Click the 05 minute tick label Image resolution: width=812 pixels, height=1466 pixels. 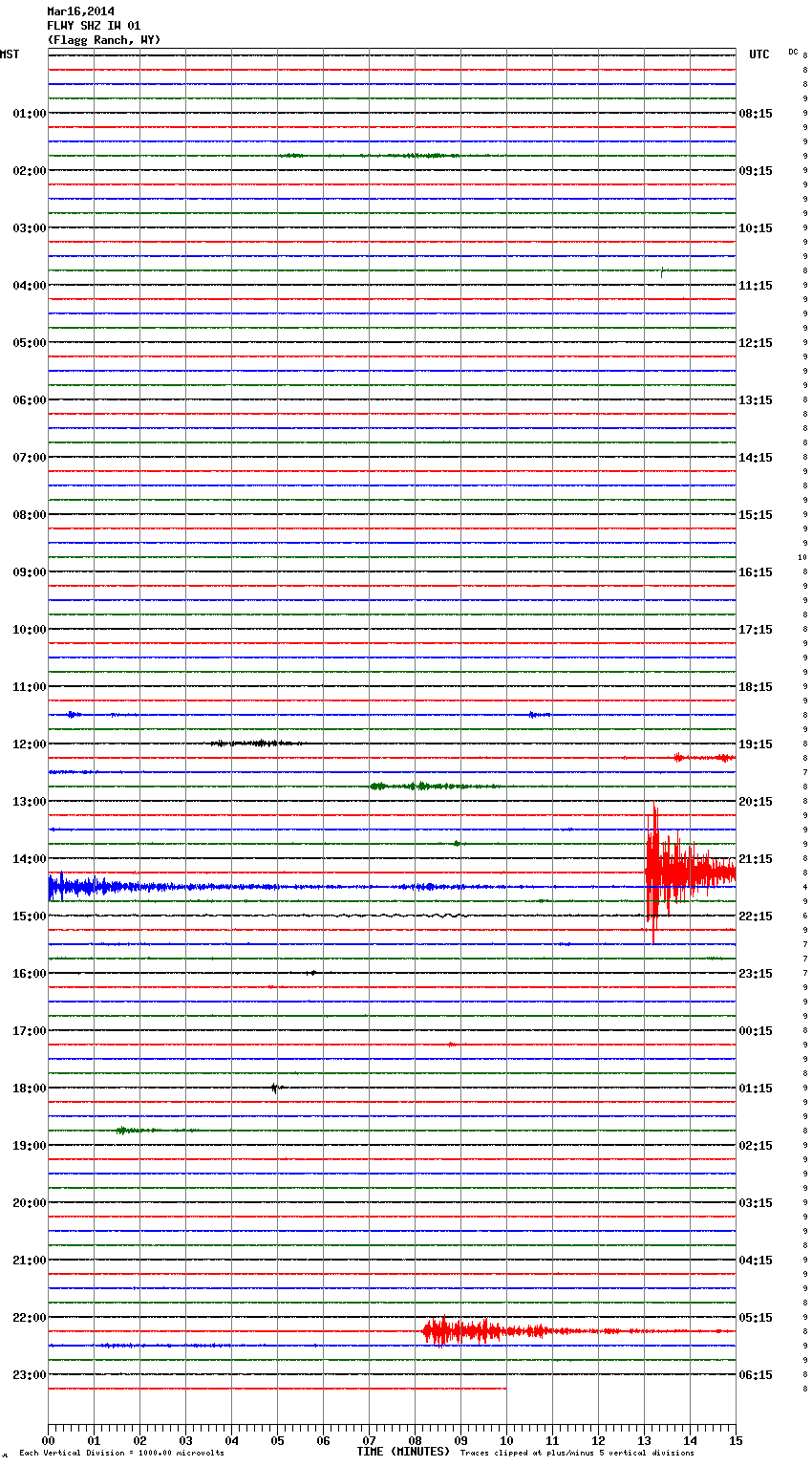pyautogui.click(x=277, y=1440)
